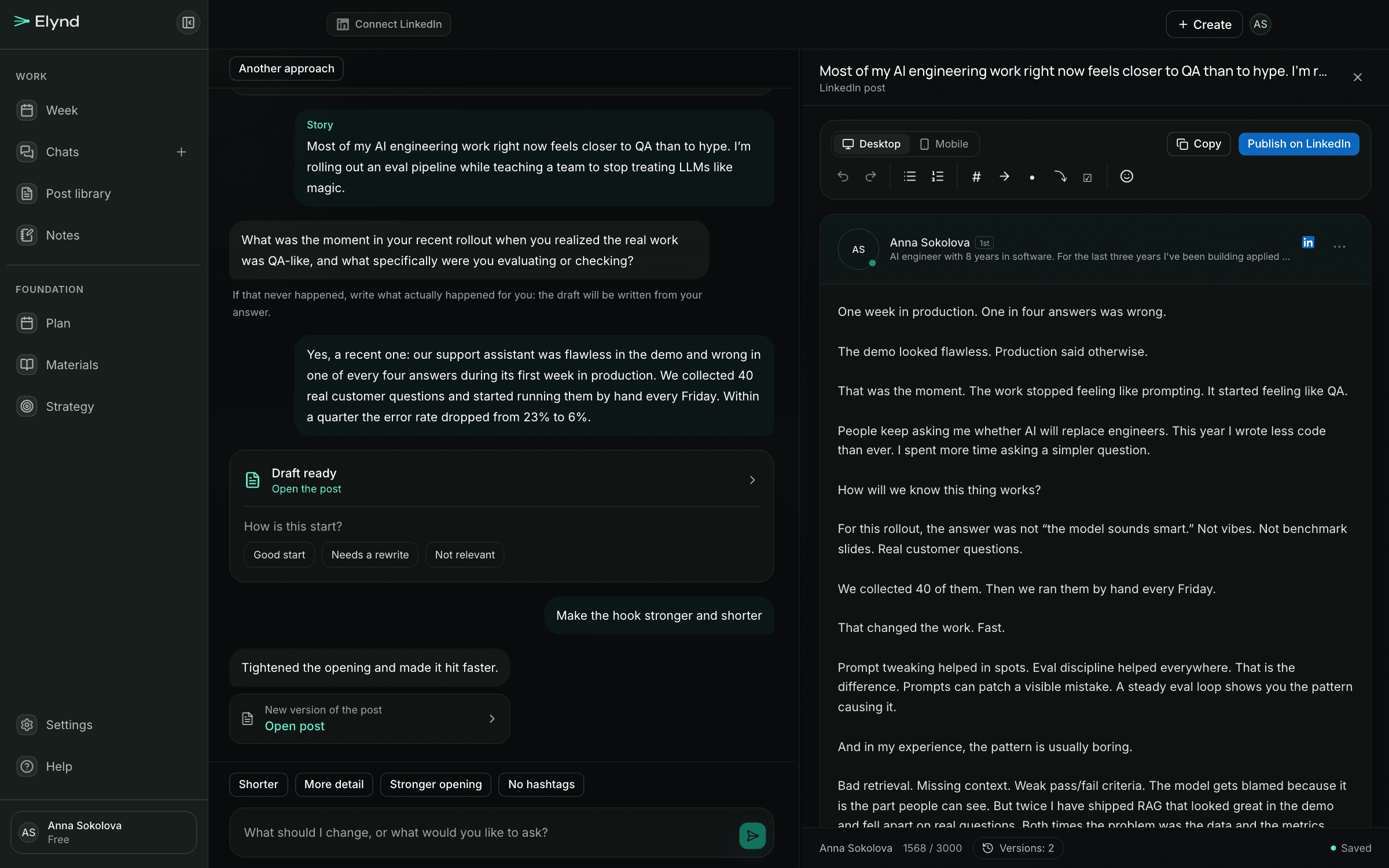
Task: Send the chat message with arrow button
Action: click(752, 836)
